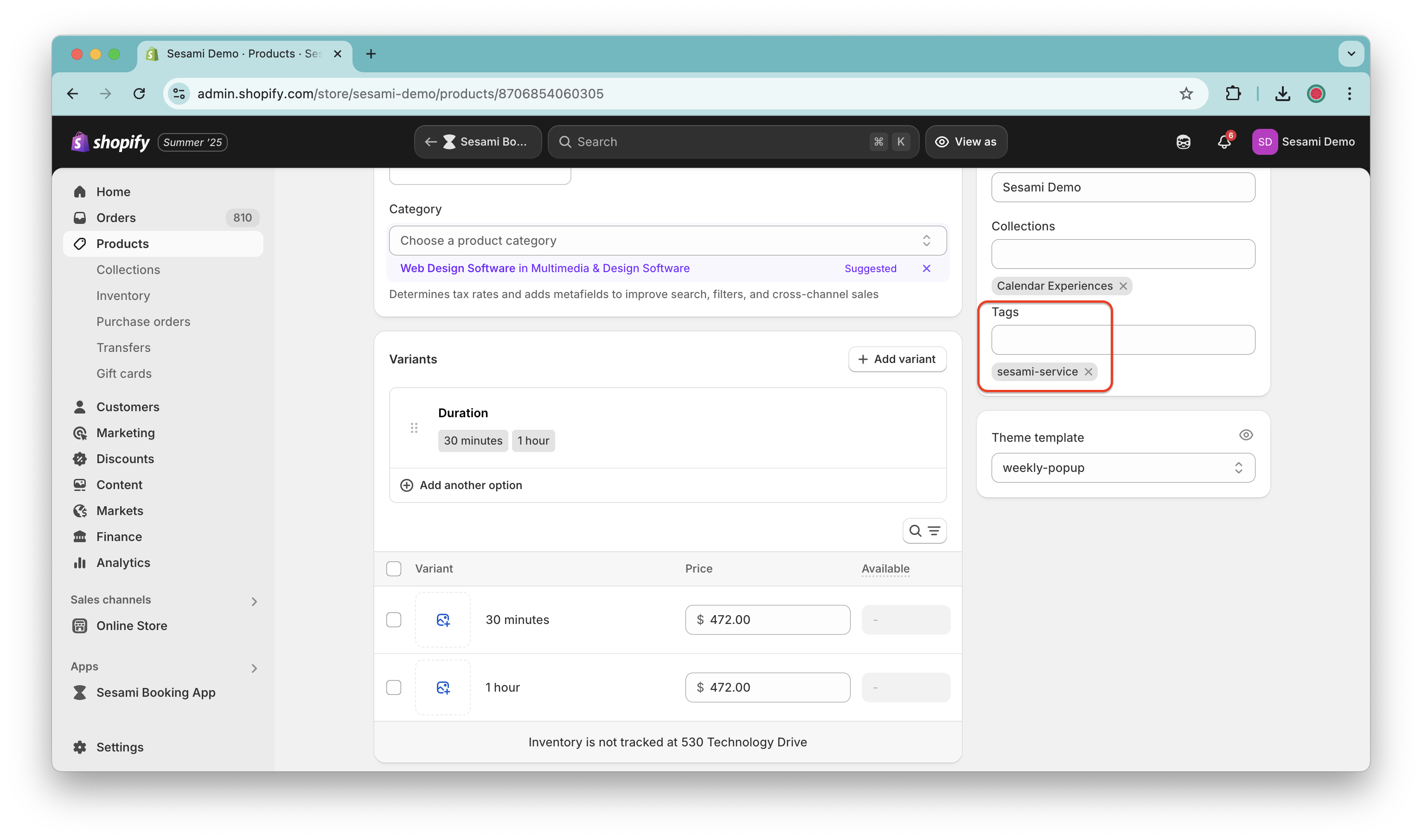Open Sesami Booking App
Image resolution: width=1422 pixels, height=840 pixels.
point(163,693)
